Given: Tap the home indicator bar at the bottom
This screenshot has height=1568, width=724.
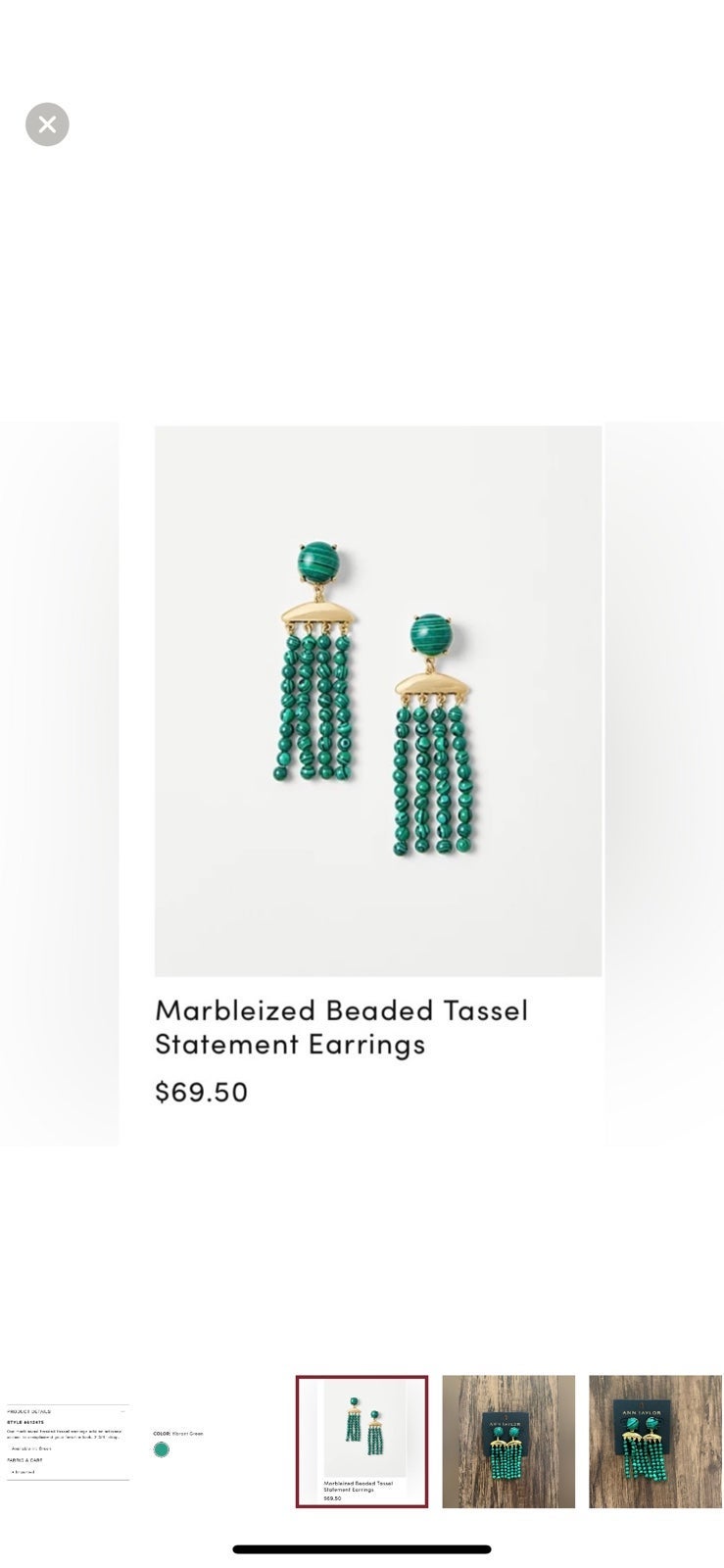Looking at the screenshot, I should (x=362, y=1549).
